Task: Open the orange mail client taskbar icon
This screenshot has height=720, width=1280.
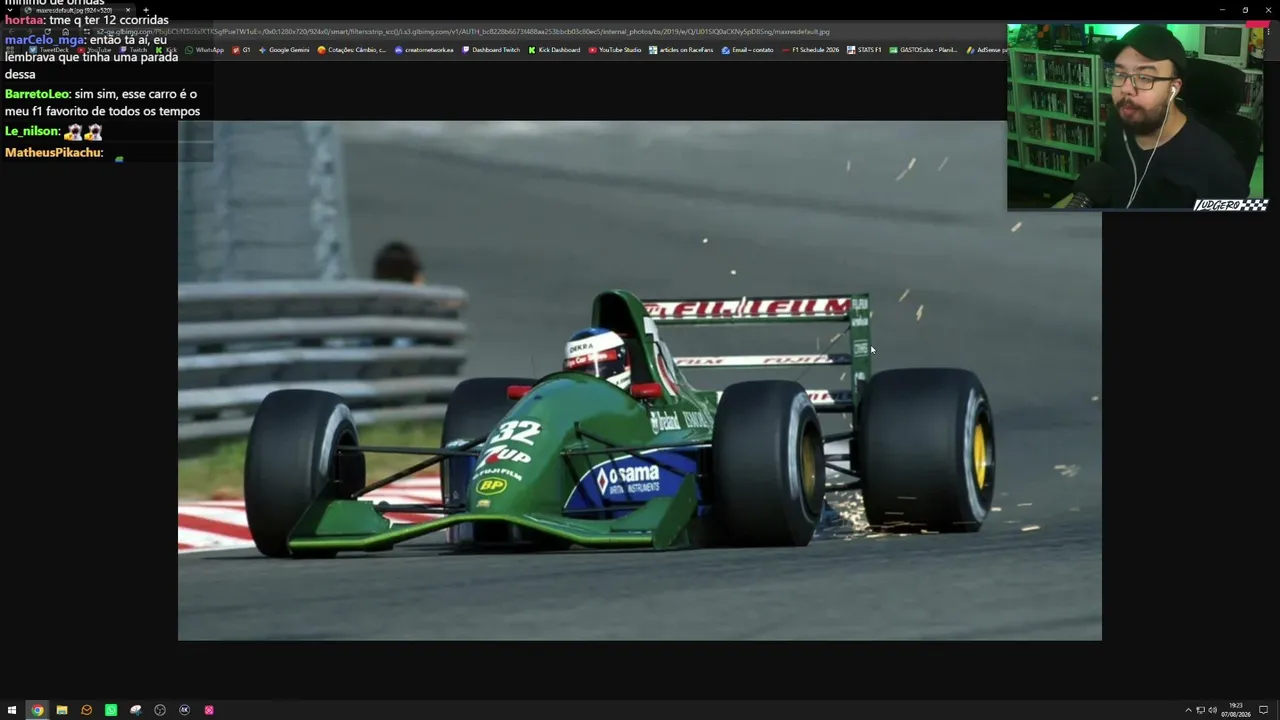Action: click(86, 710)
